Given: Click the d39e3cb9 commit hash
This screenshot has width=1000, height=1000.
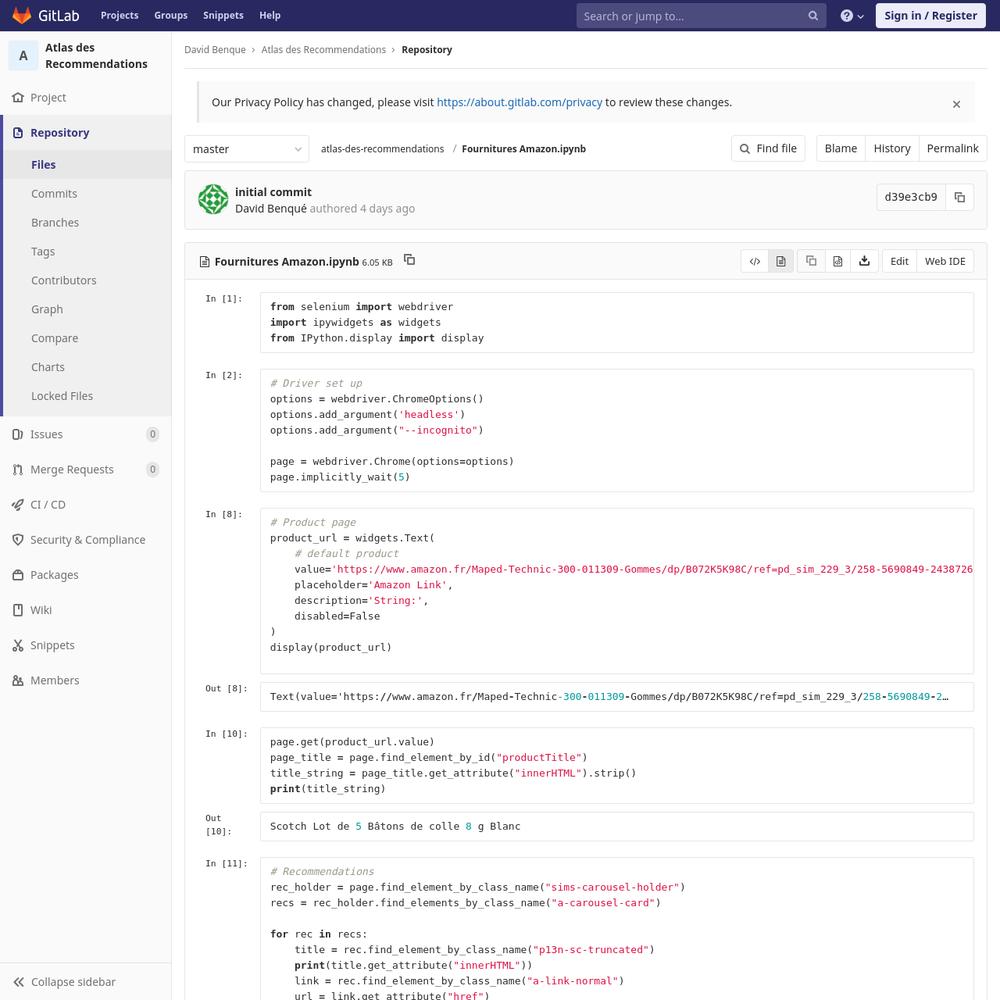Looking at the screenshot, I should click(911, 197).
